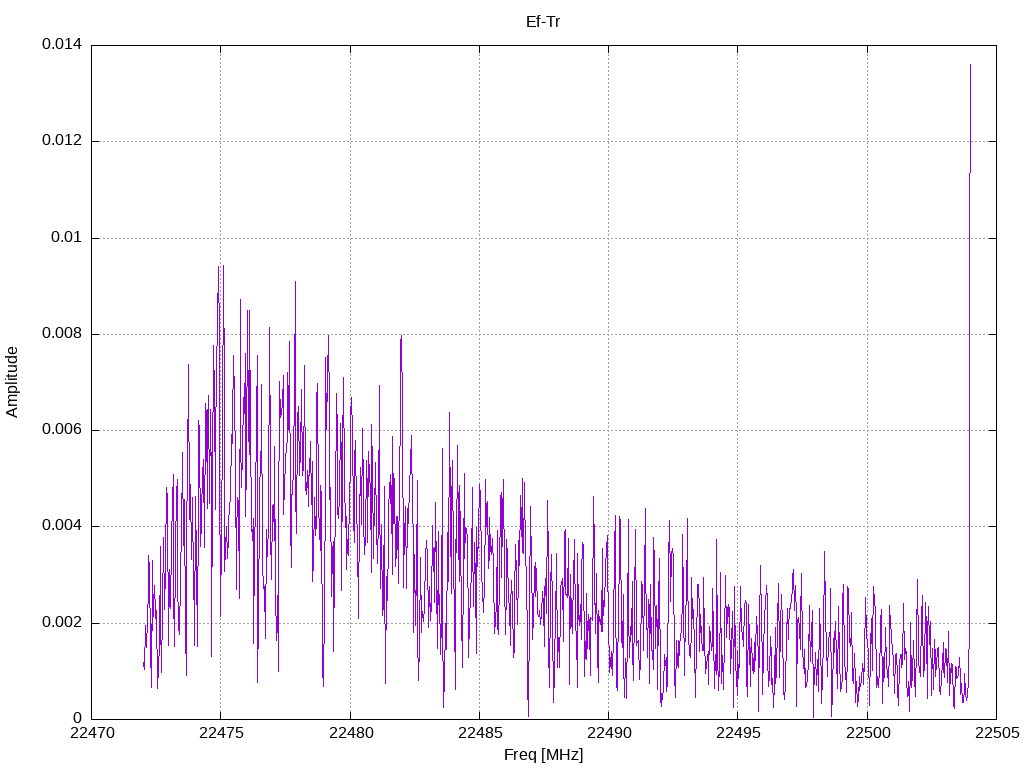This screenshot has height=768, width=1024.
Task: Select the 22470 x-axis tick label
Action: [92, 733]
